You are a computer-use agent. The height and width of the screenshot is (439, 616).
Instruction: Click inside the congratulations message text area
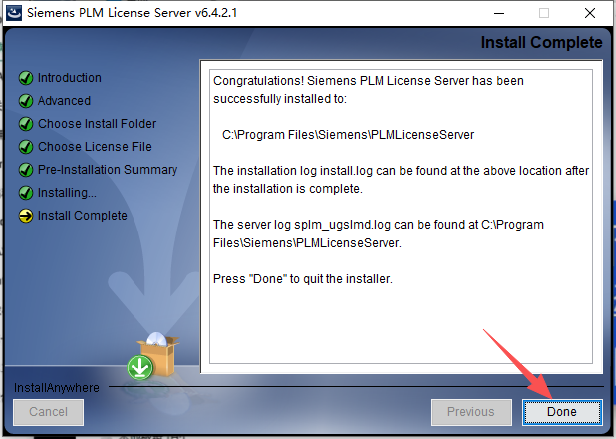[401, 217]
